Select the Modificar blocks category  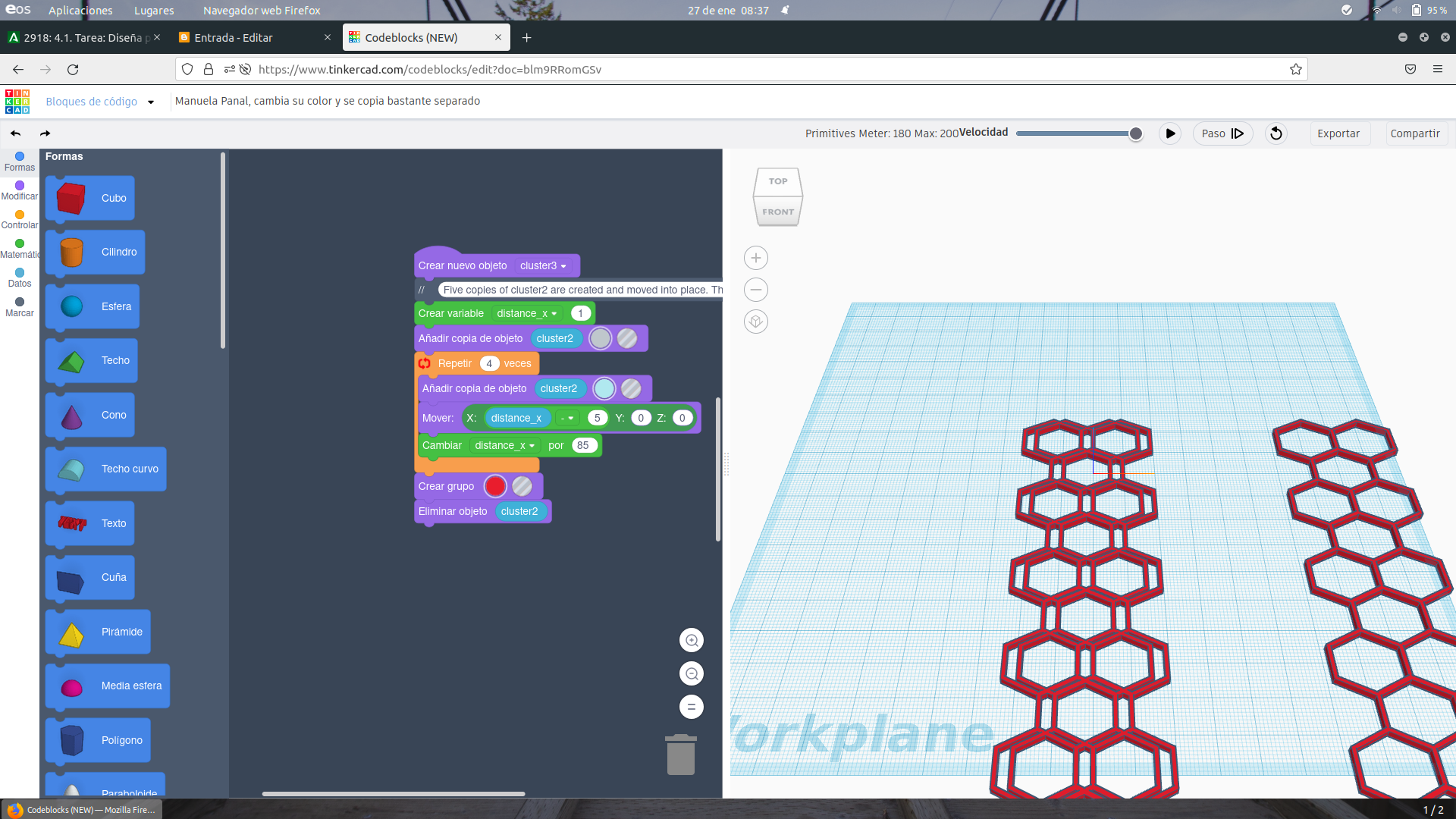20,190
